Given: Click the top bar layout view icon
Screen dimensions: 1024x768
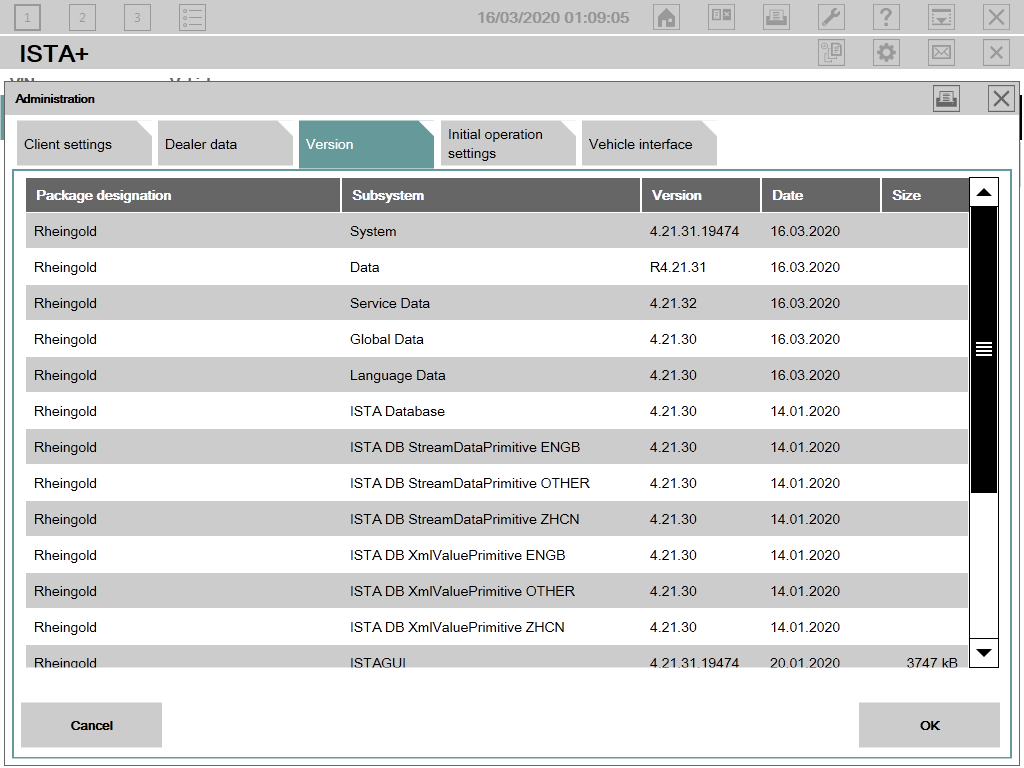Looking at the screenshot, I should tap(721, 17).
